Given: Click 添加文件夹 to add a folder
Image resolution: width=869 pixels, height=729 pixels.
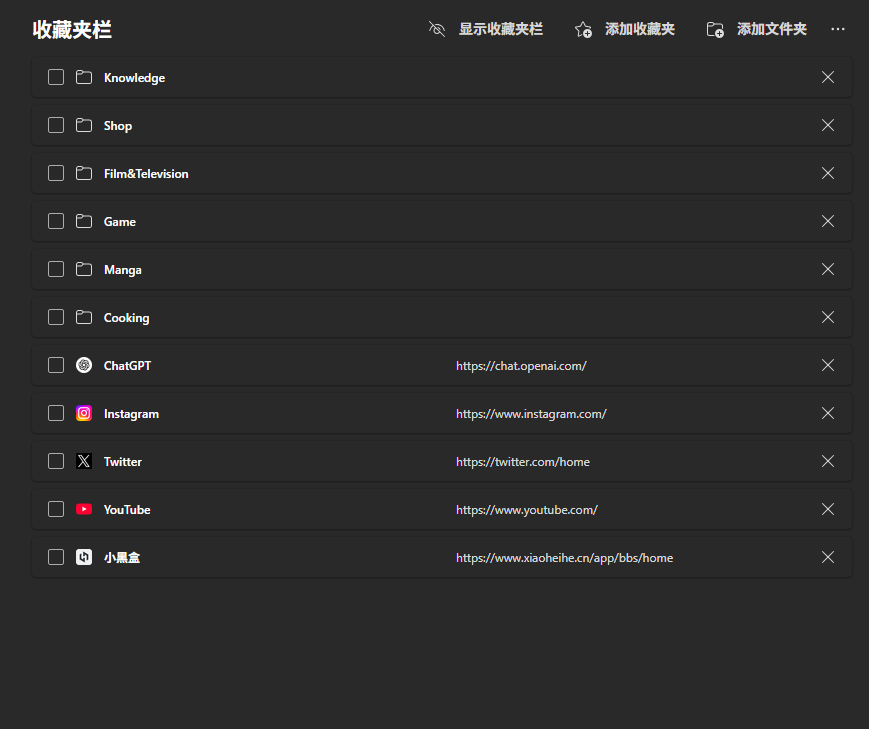Looking at the screenshot, I should tap(756, 29).
